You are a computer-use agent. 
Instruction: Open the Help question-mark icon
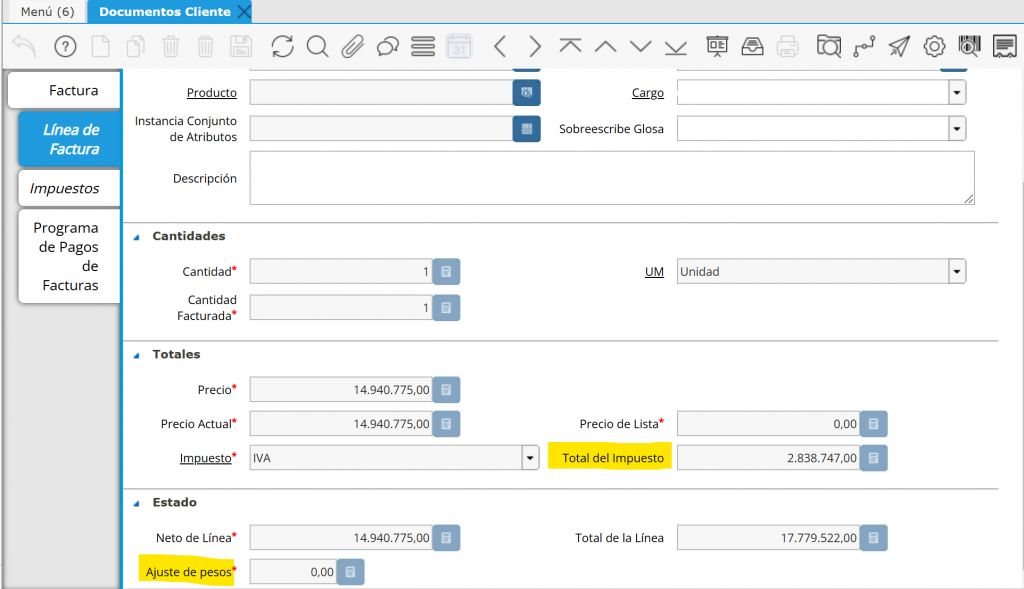pyautogui.click(x=65, y=46)
